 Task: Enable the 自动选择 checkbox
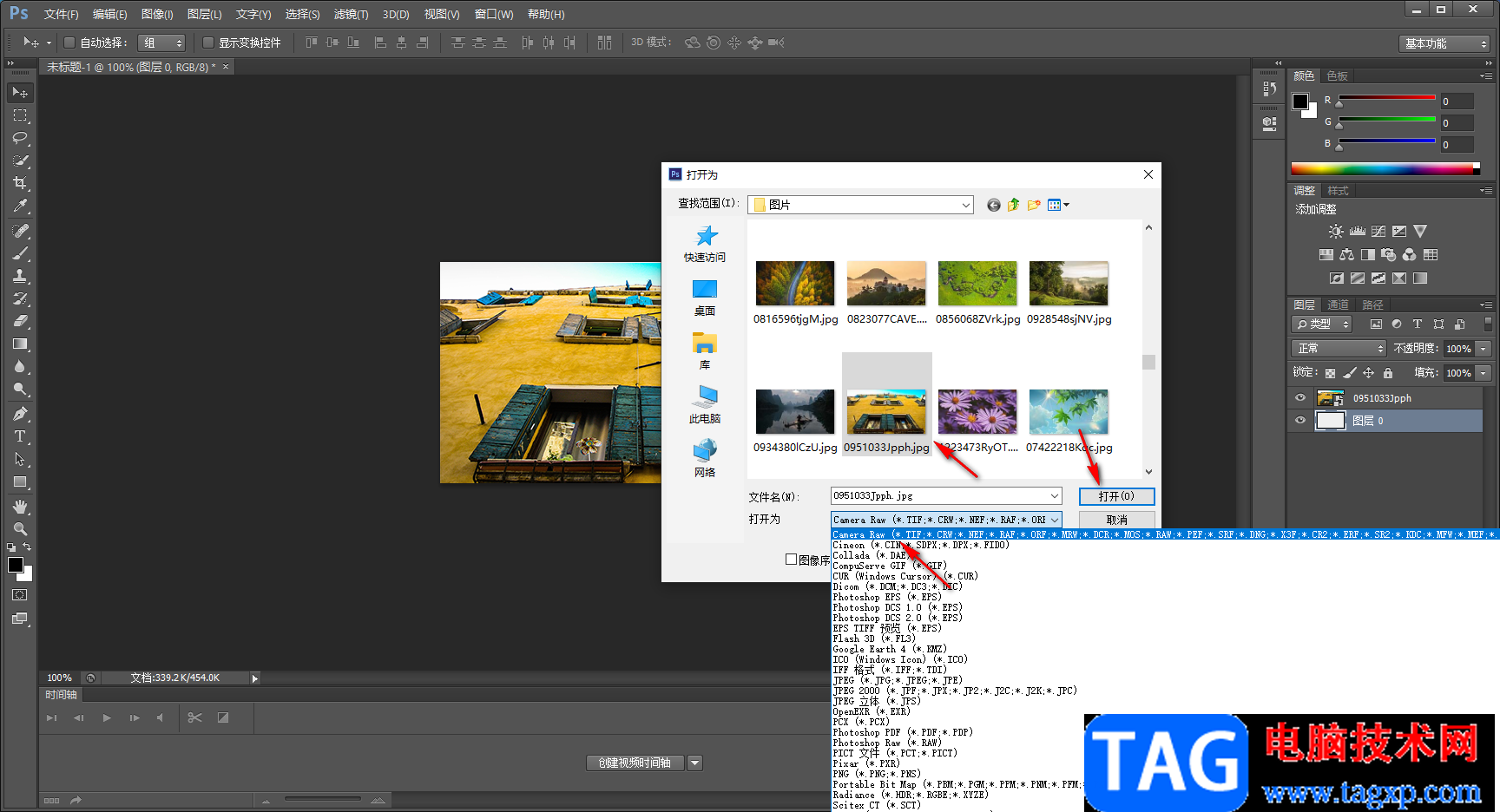[69, 43]
